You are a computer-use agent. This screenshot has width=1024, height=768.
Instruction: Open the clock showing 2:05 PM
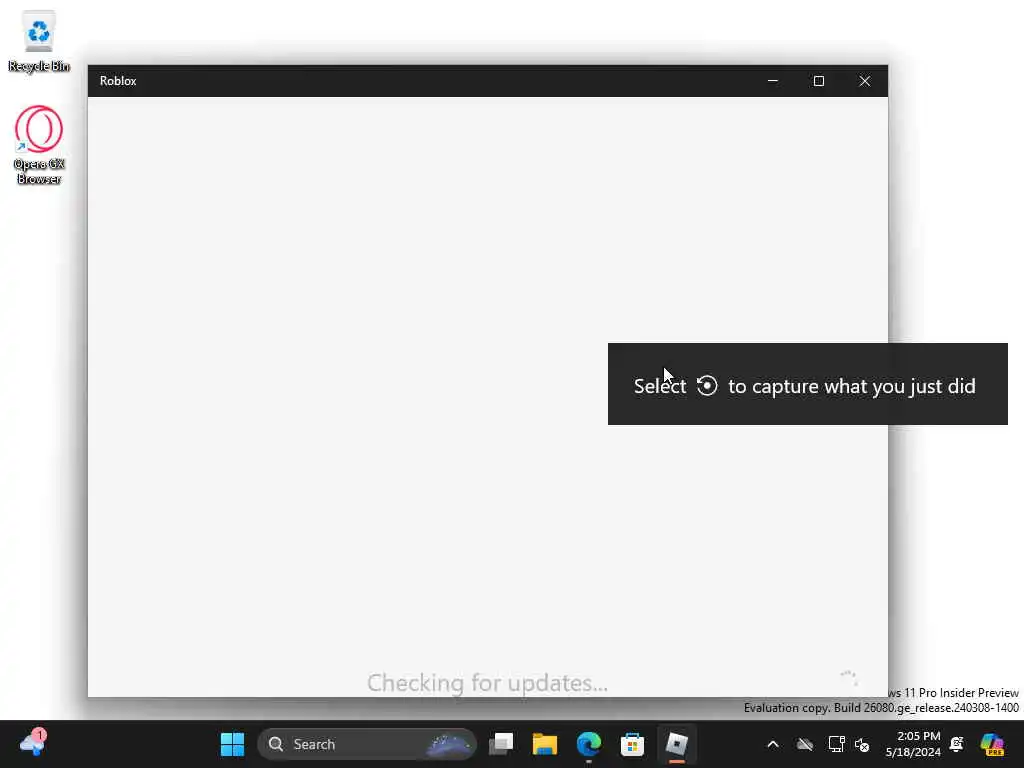point(913,744)
